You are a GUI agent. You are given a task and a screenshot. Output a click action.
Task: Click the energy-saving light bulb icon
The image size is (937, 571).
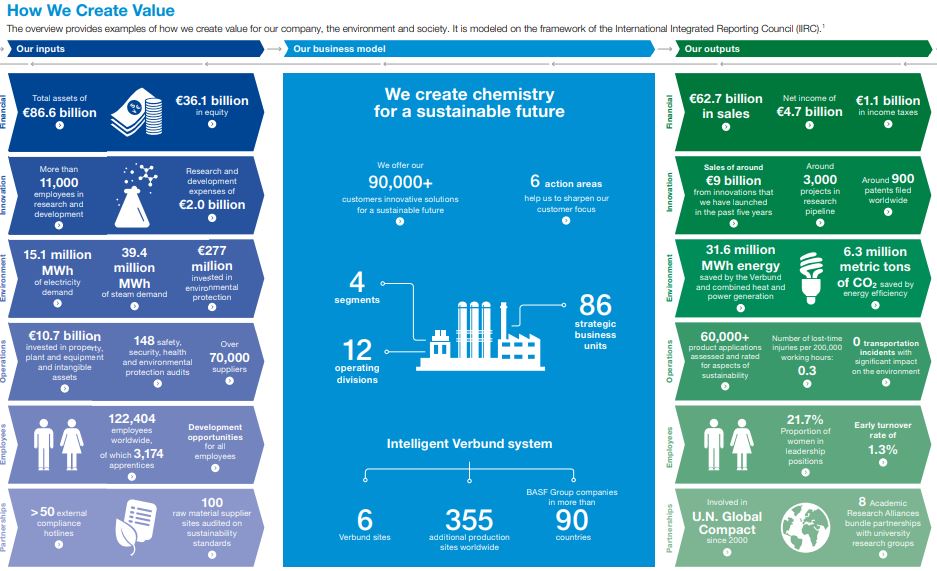811,270
